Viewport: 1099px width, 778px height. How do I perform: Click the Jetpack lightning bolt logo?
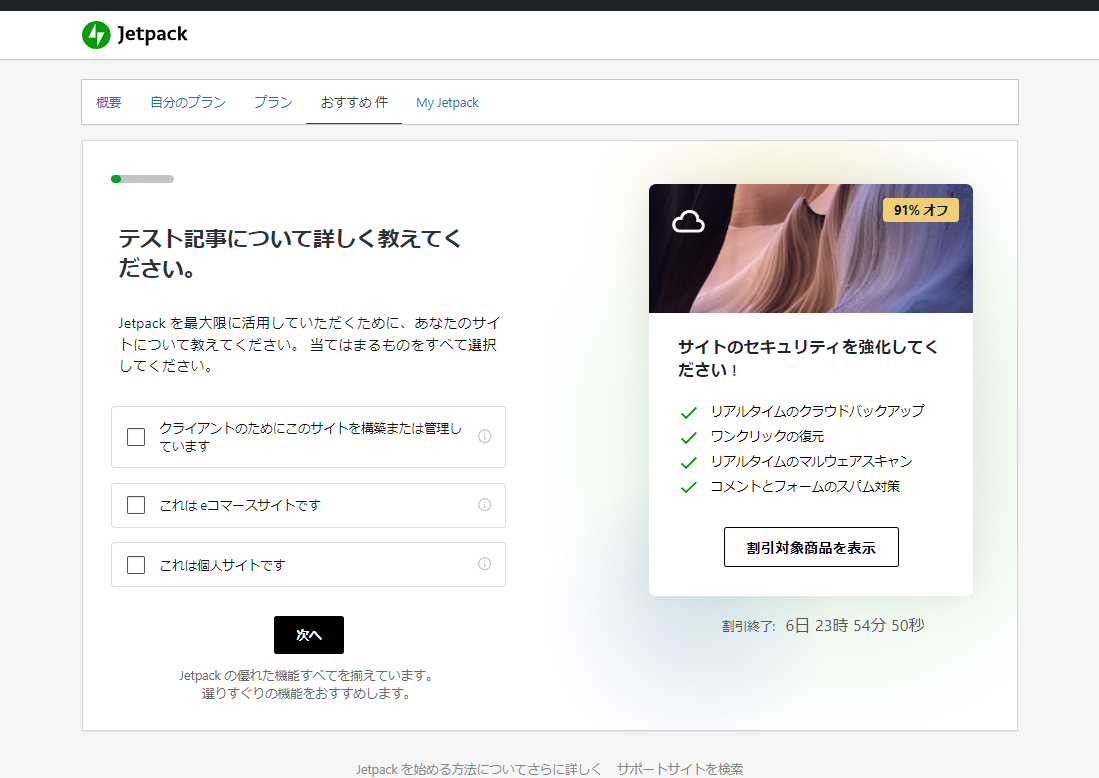(96, 34)
